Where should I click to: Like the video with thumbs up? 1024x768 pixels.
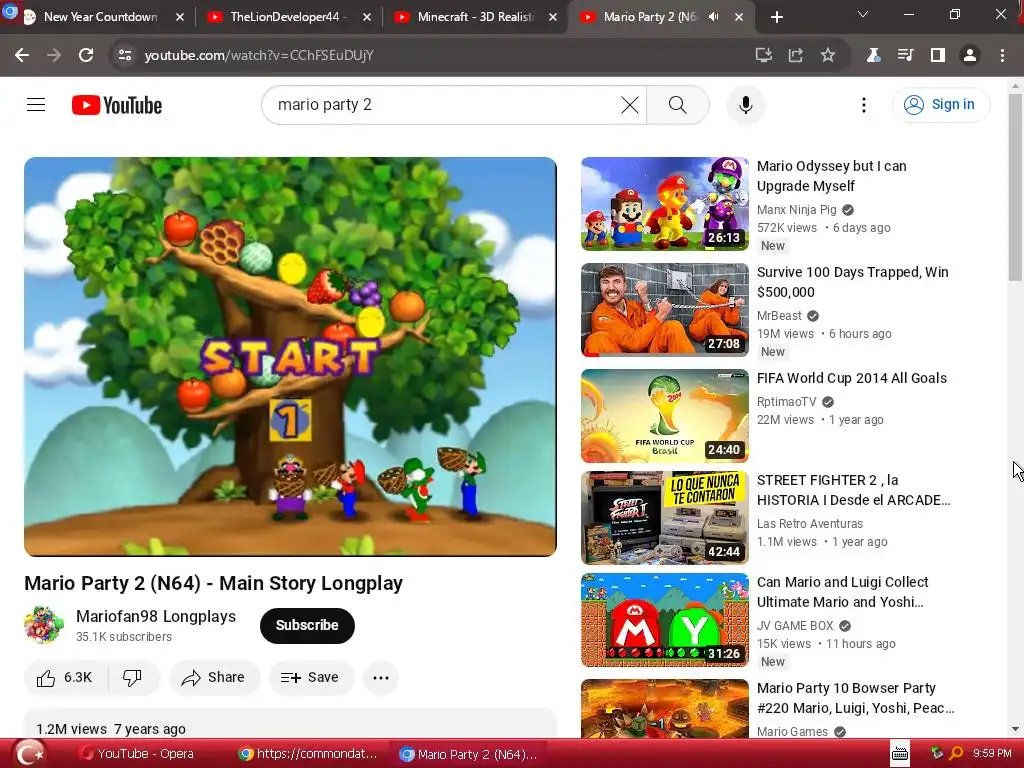(x=64, y=678)
